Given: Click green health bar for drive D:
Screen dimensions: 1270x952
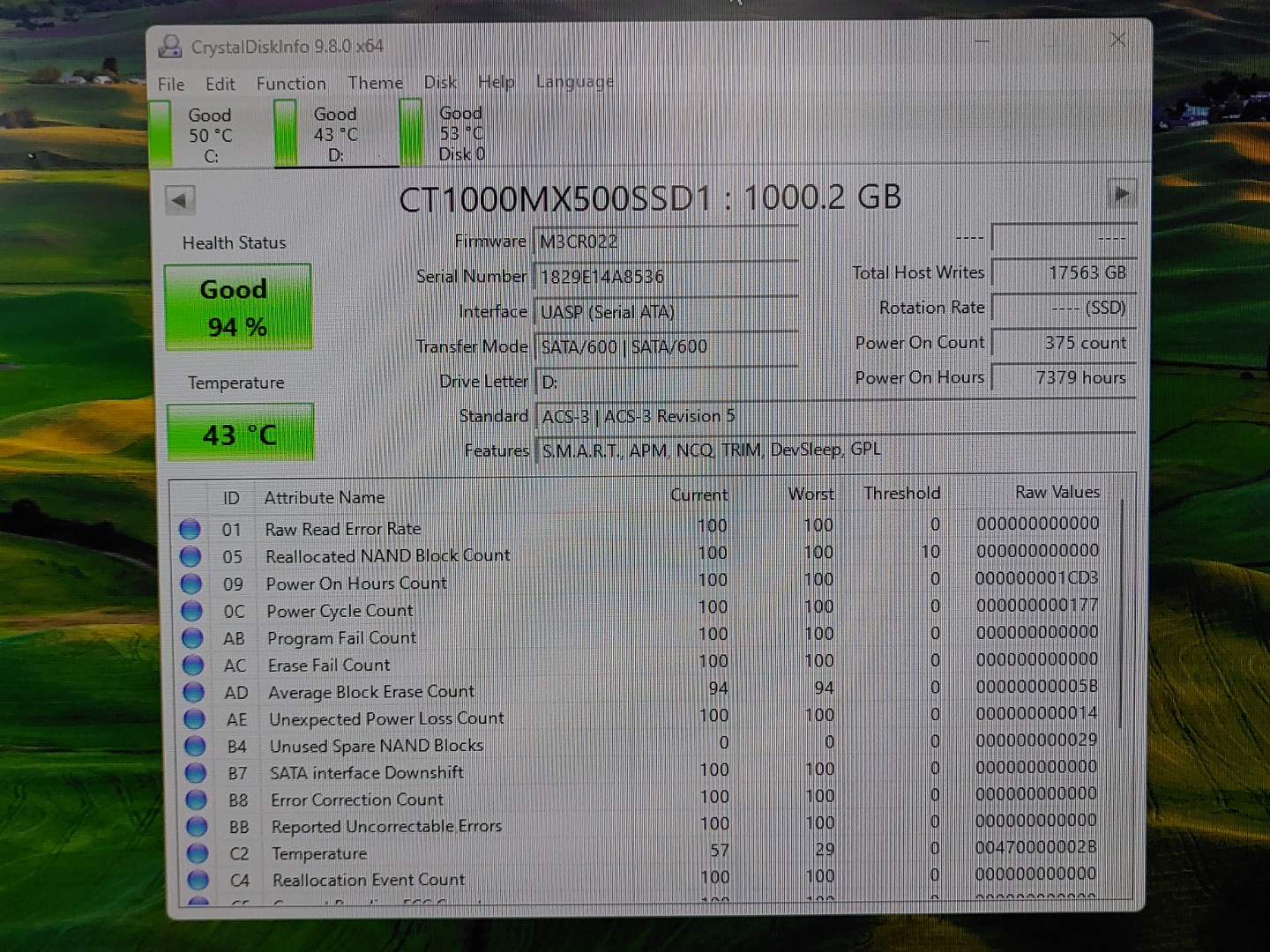Looking at the screenshot, I should [x=286, y=133].
